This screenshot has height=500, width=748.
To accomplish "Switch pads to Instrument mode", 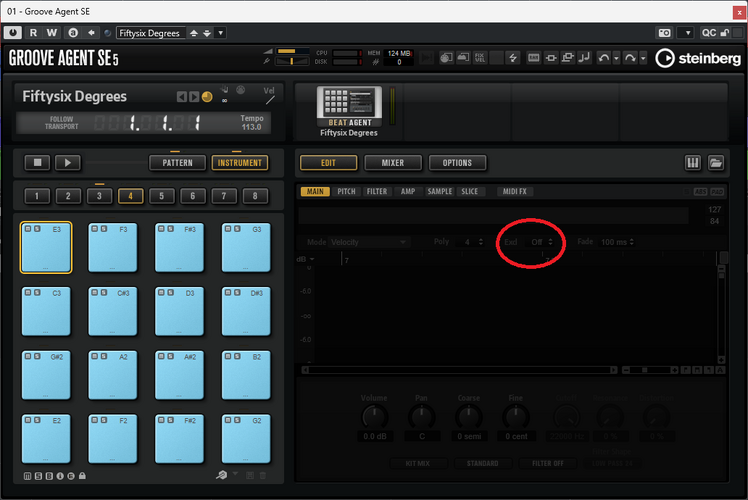I will tap(240, 163).
